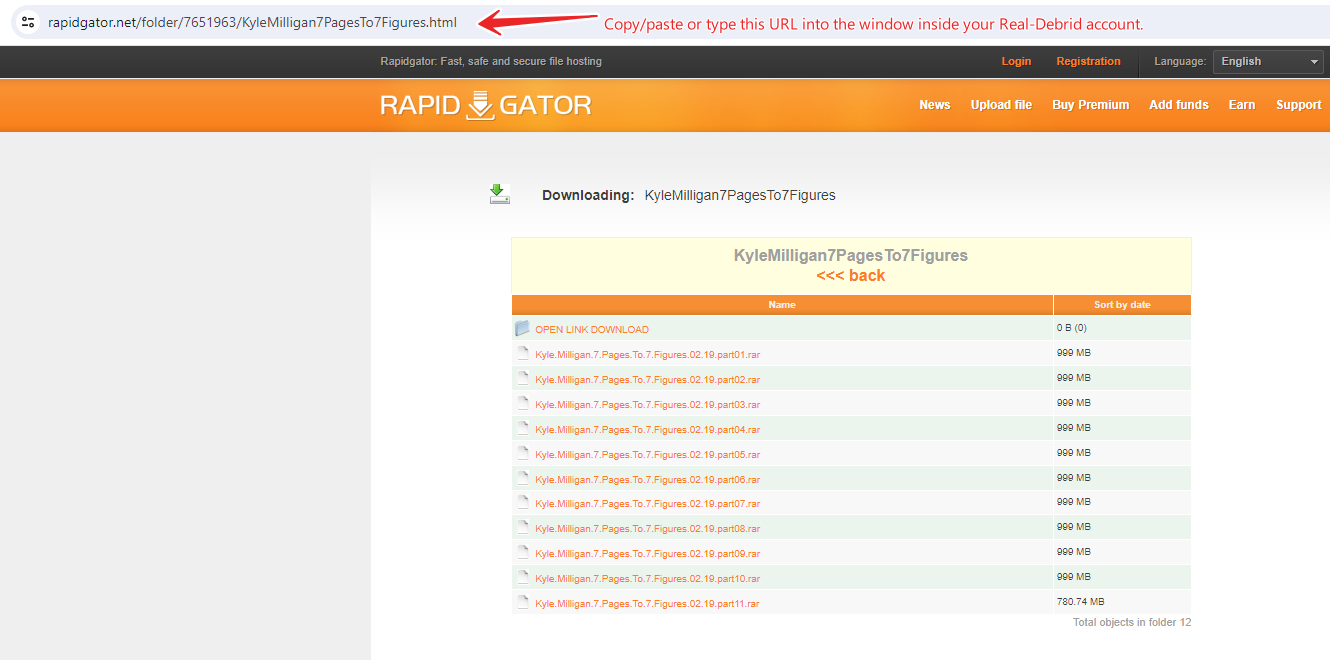This screenshot has height=660, width=1330.
Task: Click the file icon for part02.rar
Action: point(522,378)
